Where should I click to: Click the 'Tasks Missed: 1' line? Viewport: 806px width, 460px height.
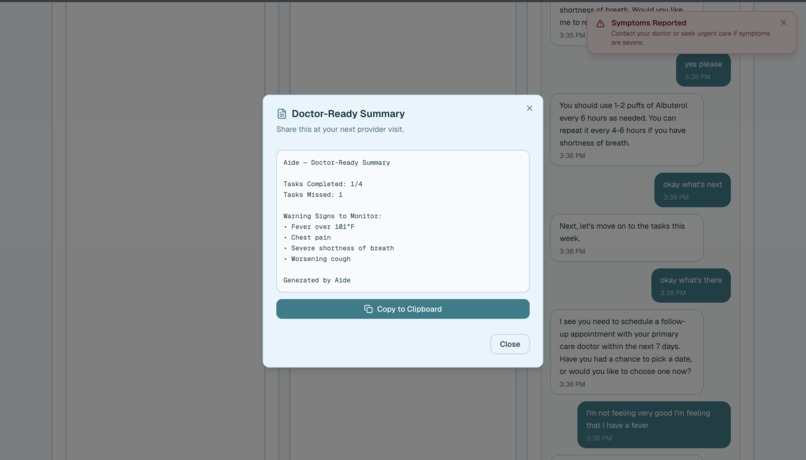coord(313,195)
